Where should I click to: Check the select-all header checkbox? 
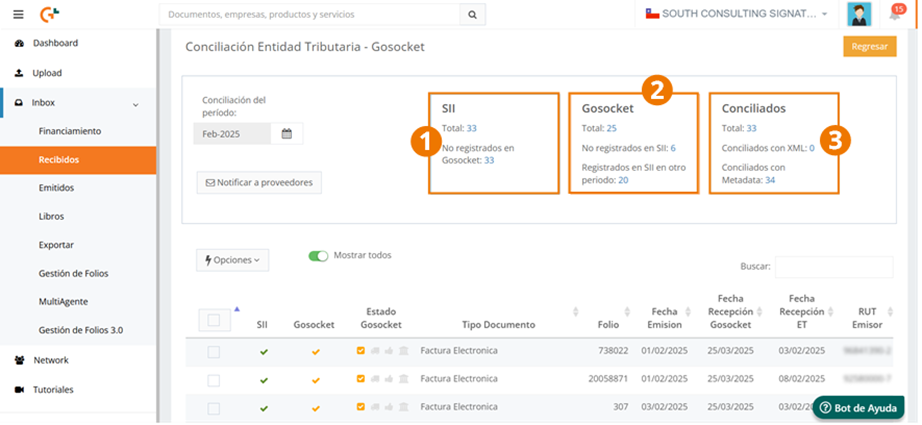(214, 320)
